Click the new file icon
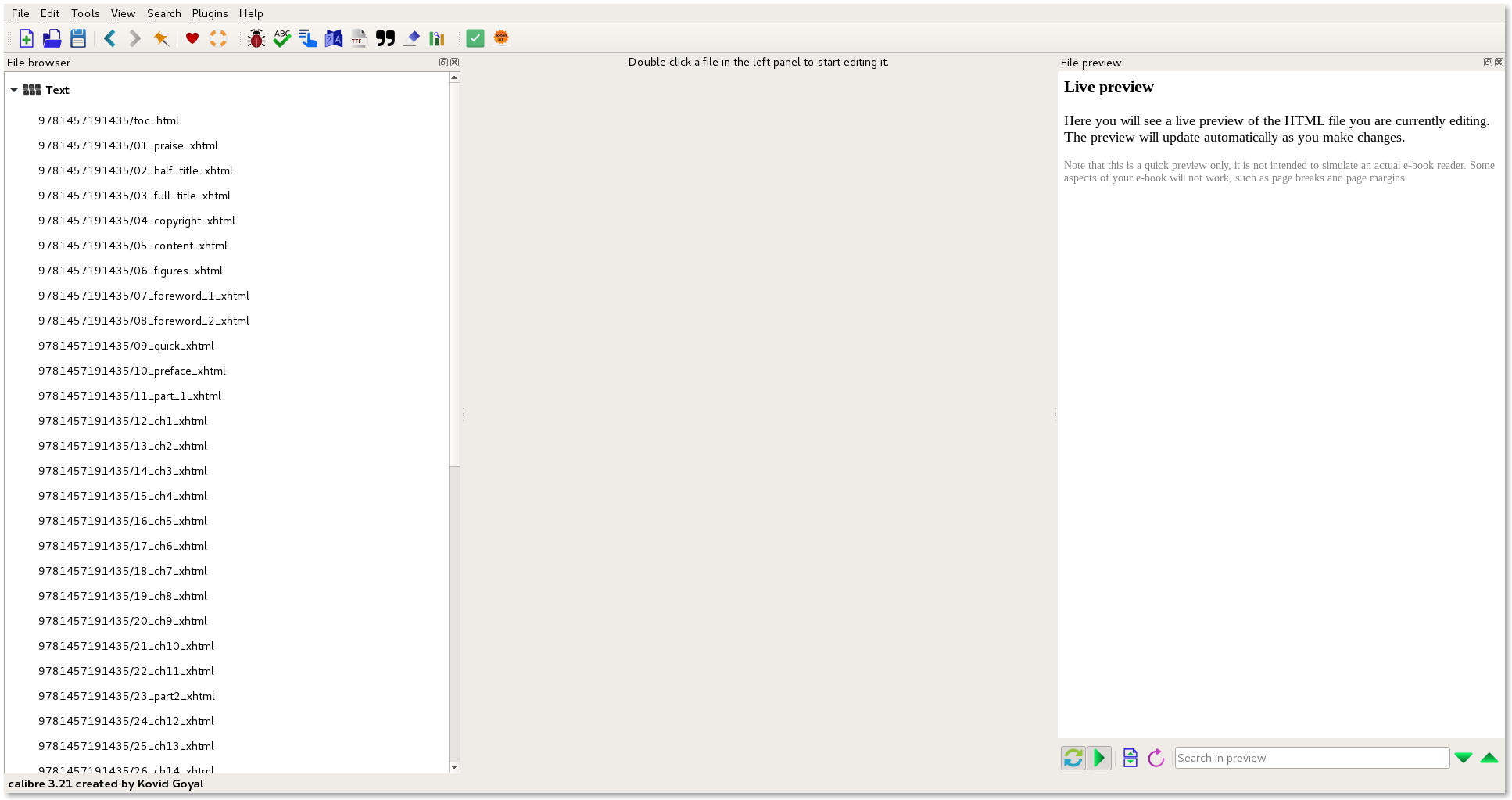The width and height of the screenshot is (1512, 800). click(x=27, y=38)
